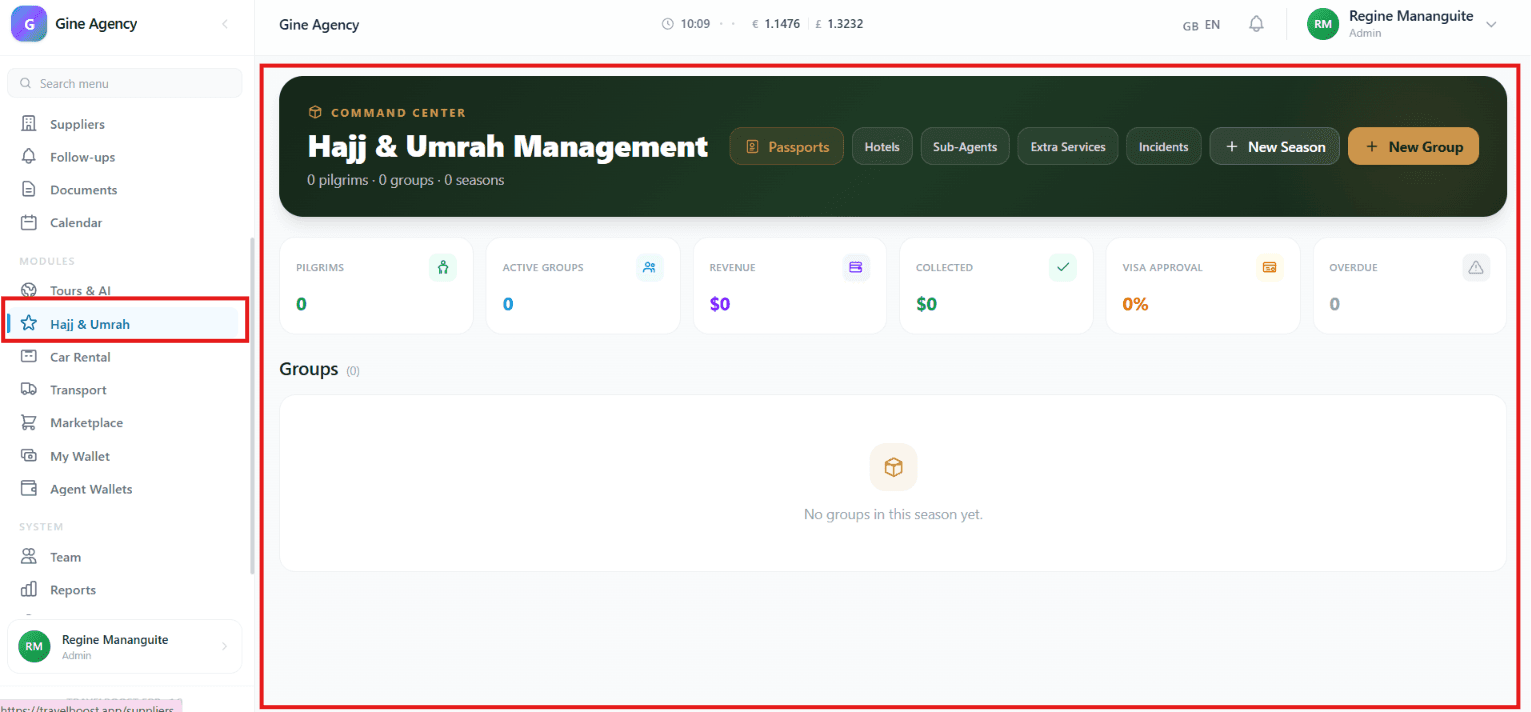The height and width of the screenshot is (712, 1531).
Task: Click the Follow-ups bell icon in sidebar
Action: tap(29, 157)
